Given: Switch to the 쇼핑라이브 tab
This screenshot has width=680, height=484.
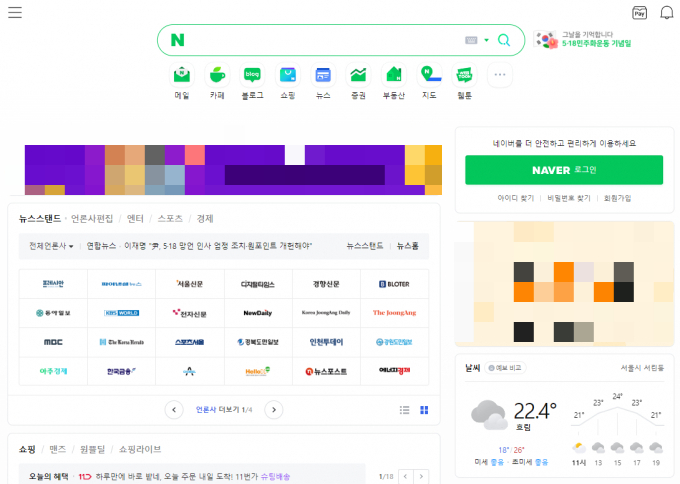Looking at the screenshot, I should 140,449.
